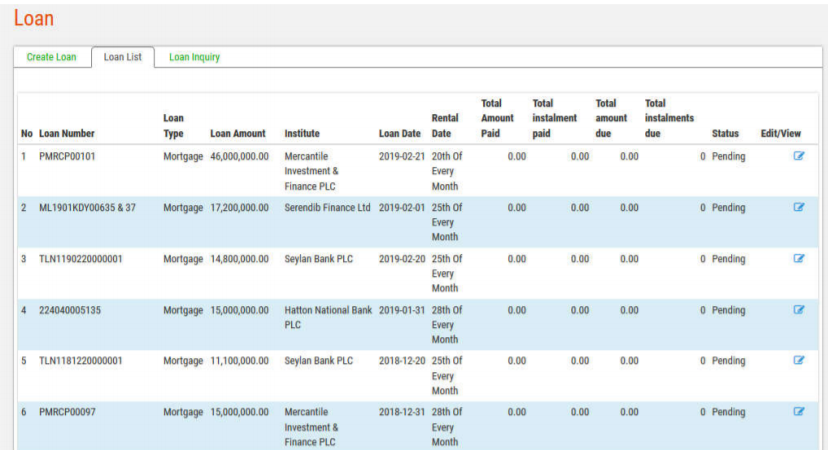Click loan date 2019-02-21
This screenshot has width=828, height=450.
pyautogui.click(x=401, y=156)
